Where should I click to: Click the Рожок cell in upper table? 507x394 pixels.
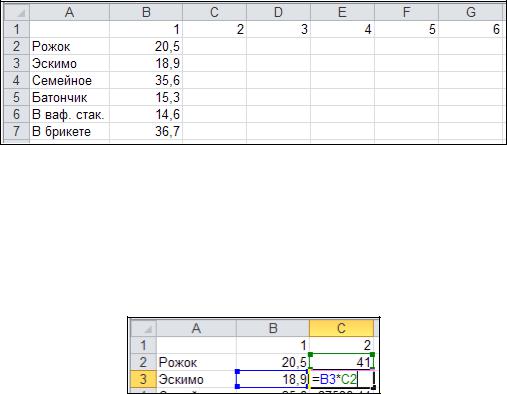click(x=69, y=46)
